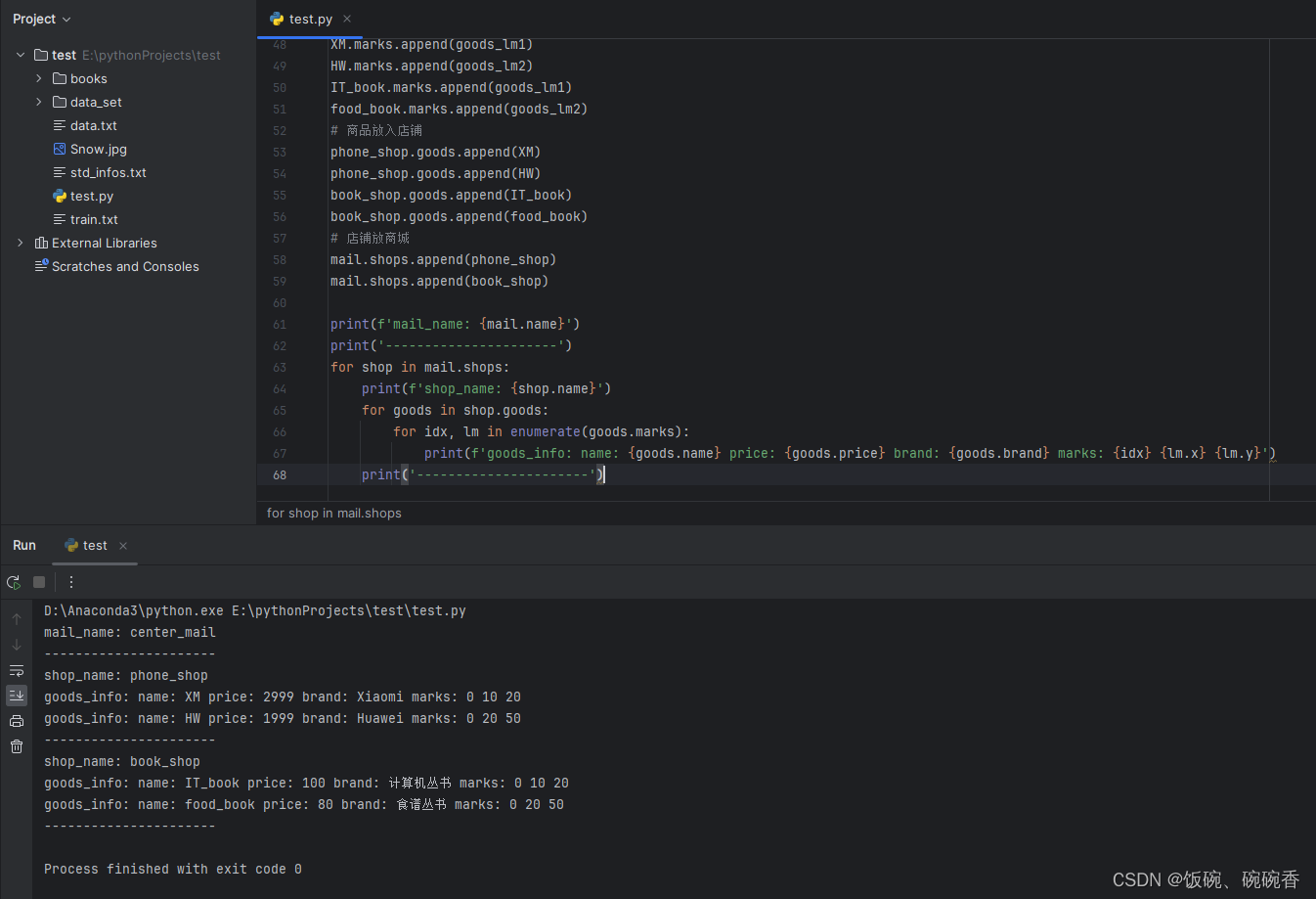Image resolution: width=1316 pixels, height=899 pixels.
Task: Click Python icon on test.py tab
Action: (x=277, y=19)
